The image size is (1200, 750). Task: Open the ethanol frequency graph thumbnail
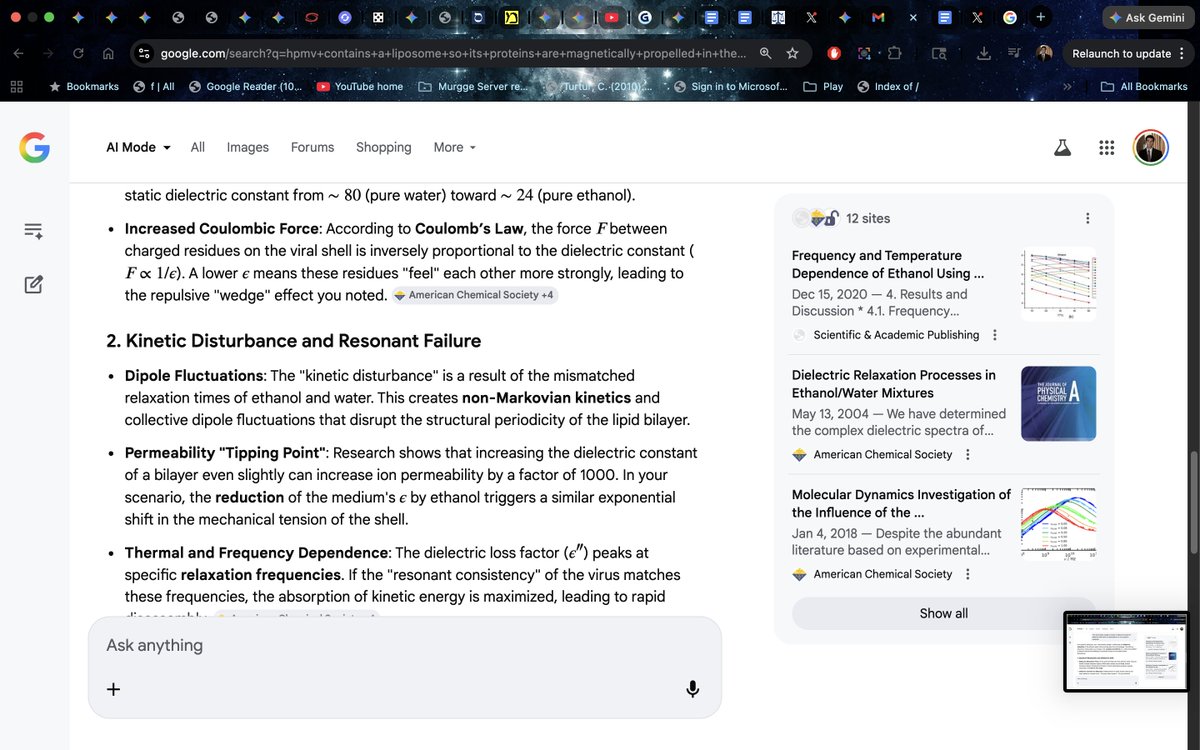pyautogui.click(x=1058, y=284)
